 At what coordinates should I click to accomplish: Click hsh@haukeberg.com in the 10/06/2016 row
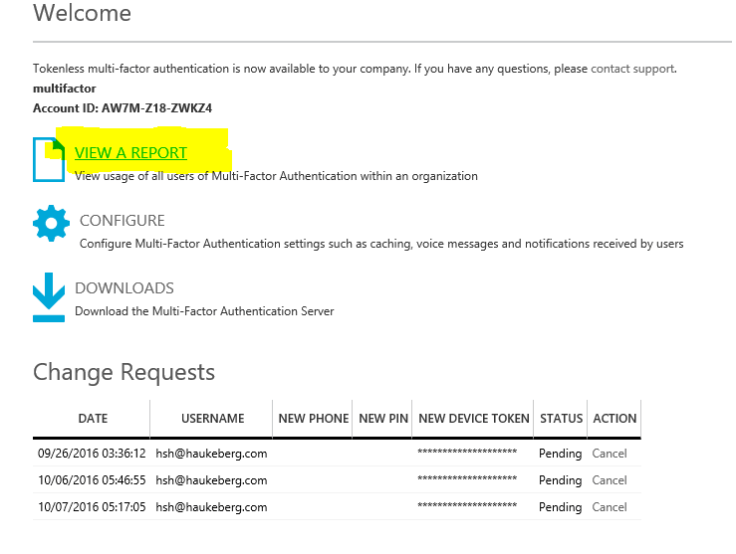coord(211,481)
